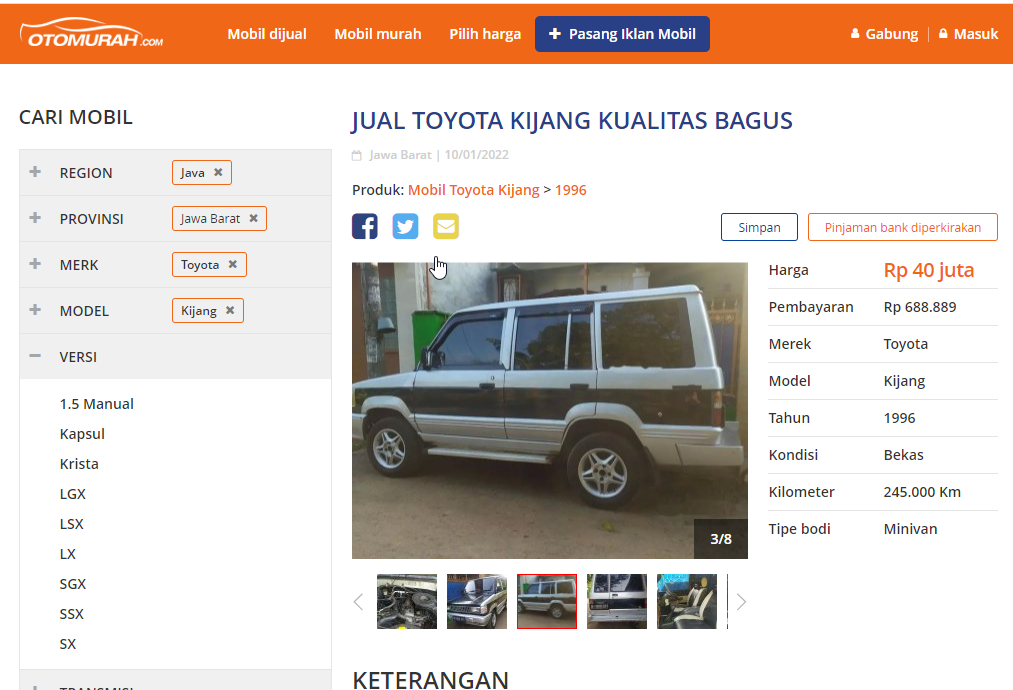Screen dimensions: 1013x690
Task: Open Pinjaman bank diperkirakan calculator
Action: [x=903, y=227]
